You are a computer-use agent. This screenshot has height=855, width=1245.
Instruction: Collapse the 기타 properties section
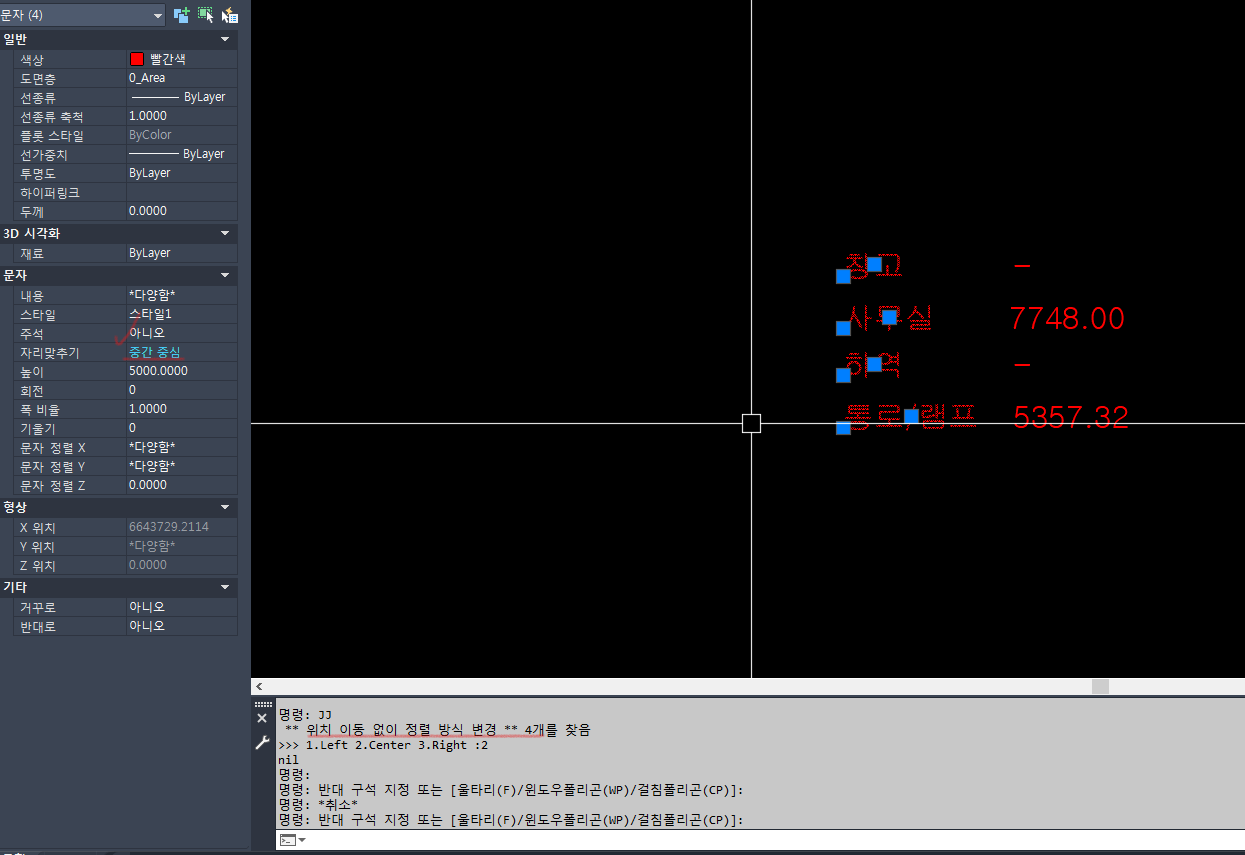225,587
